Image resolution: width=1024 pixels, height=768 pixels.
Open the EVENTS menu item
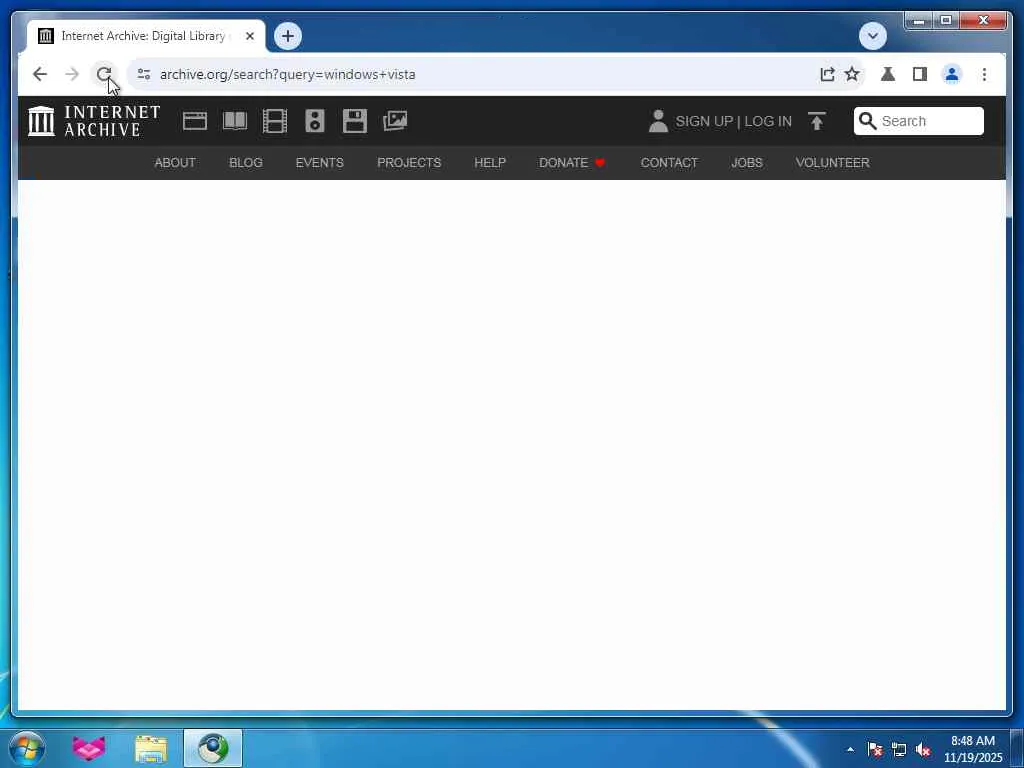tap(319, 163)
